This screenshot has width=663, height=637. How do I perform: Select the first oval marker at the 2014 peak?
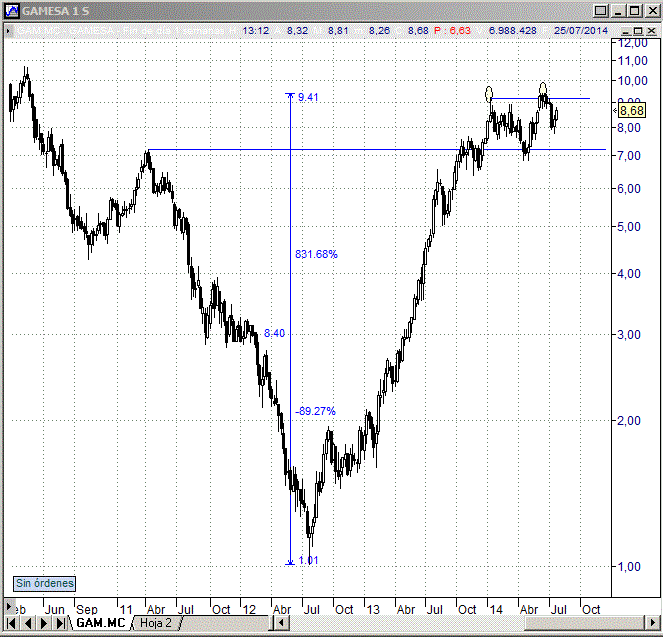pos(489,94)
